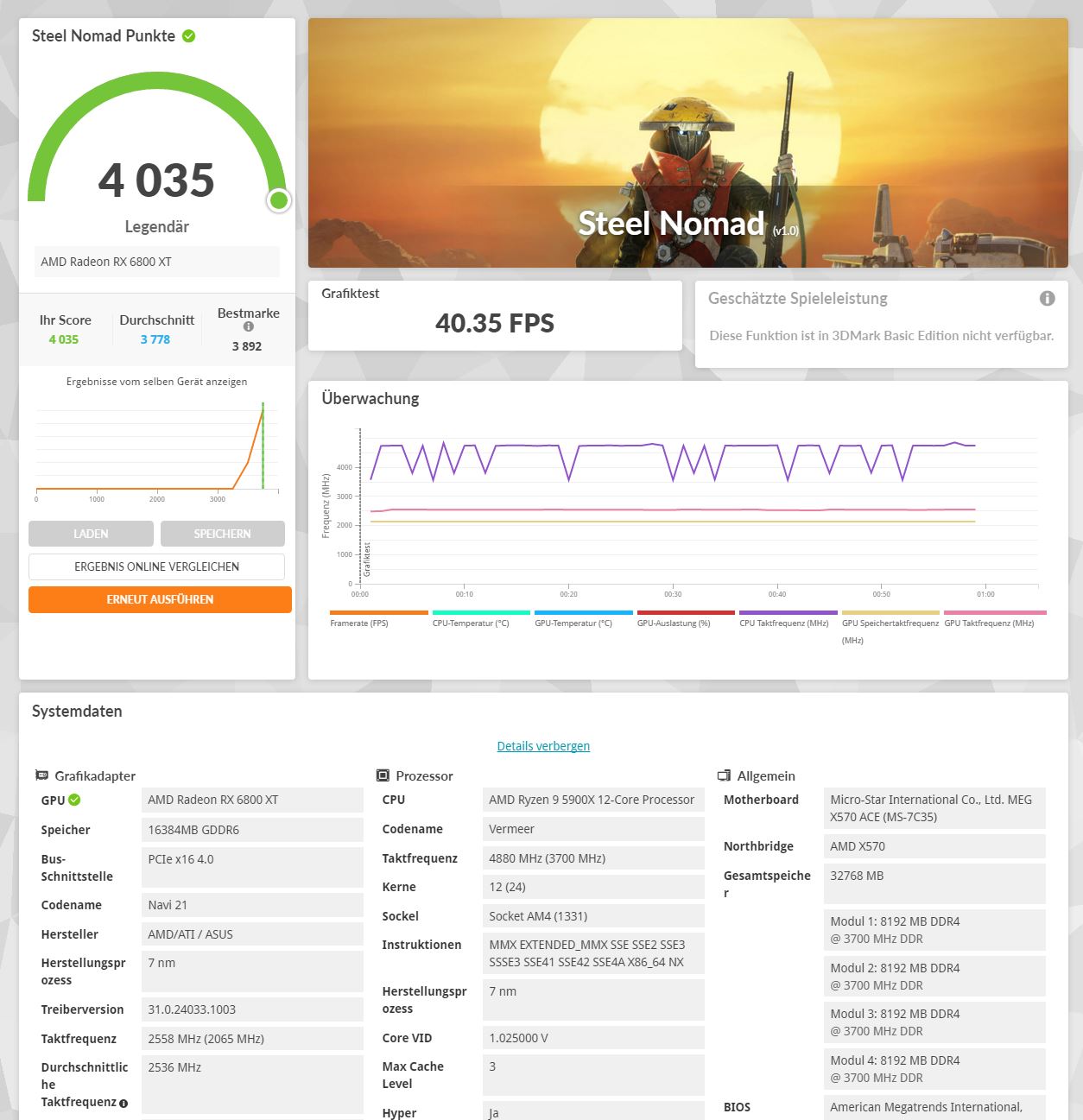
Task: Click Kerne value 12 (24)
Action: pos(593,887)
